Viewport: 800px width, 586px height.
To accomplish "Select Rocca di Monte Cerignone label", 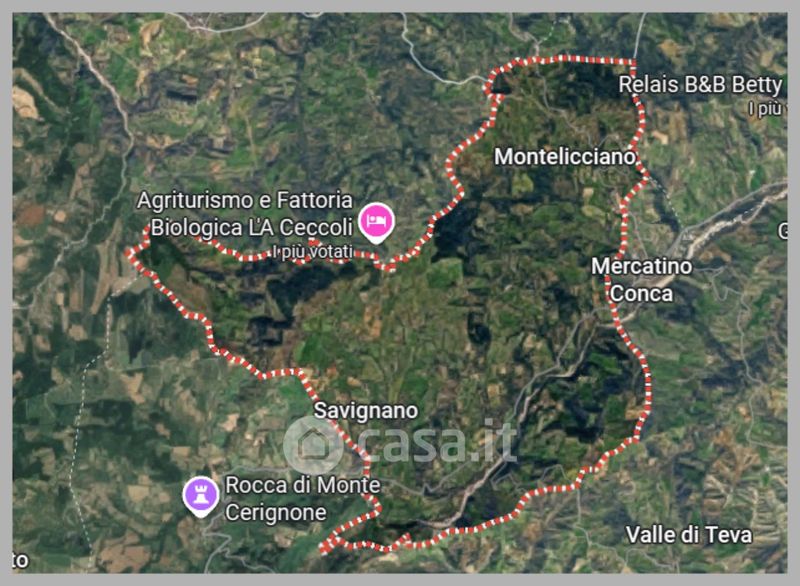I will tap(303, 499).
